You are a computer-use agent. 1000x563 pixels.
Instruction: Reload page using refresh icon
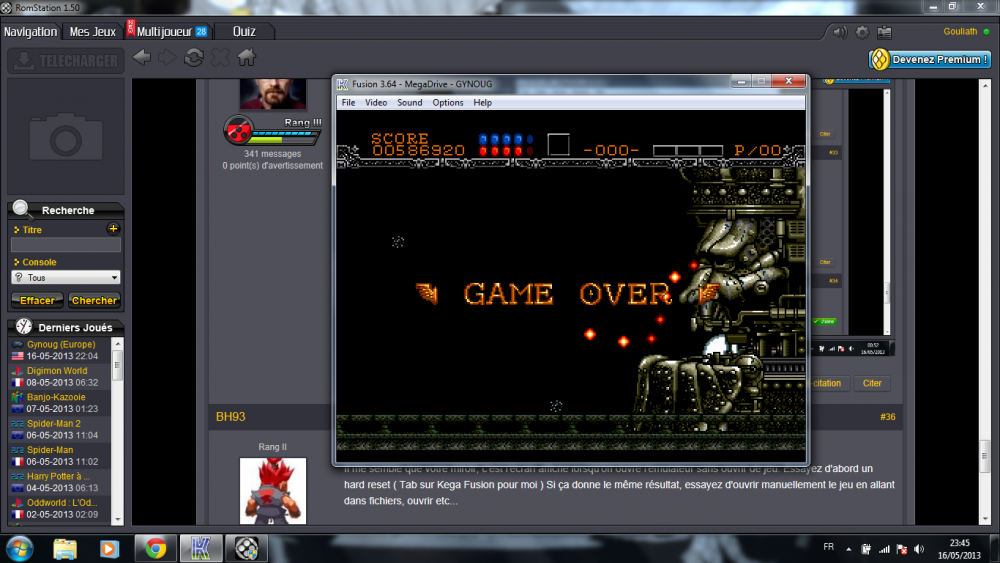(x=194, y=58)
